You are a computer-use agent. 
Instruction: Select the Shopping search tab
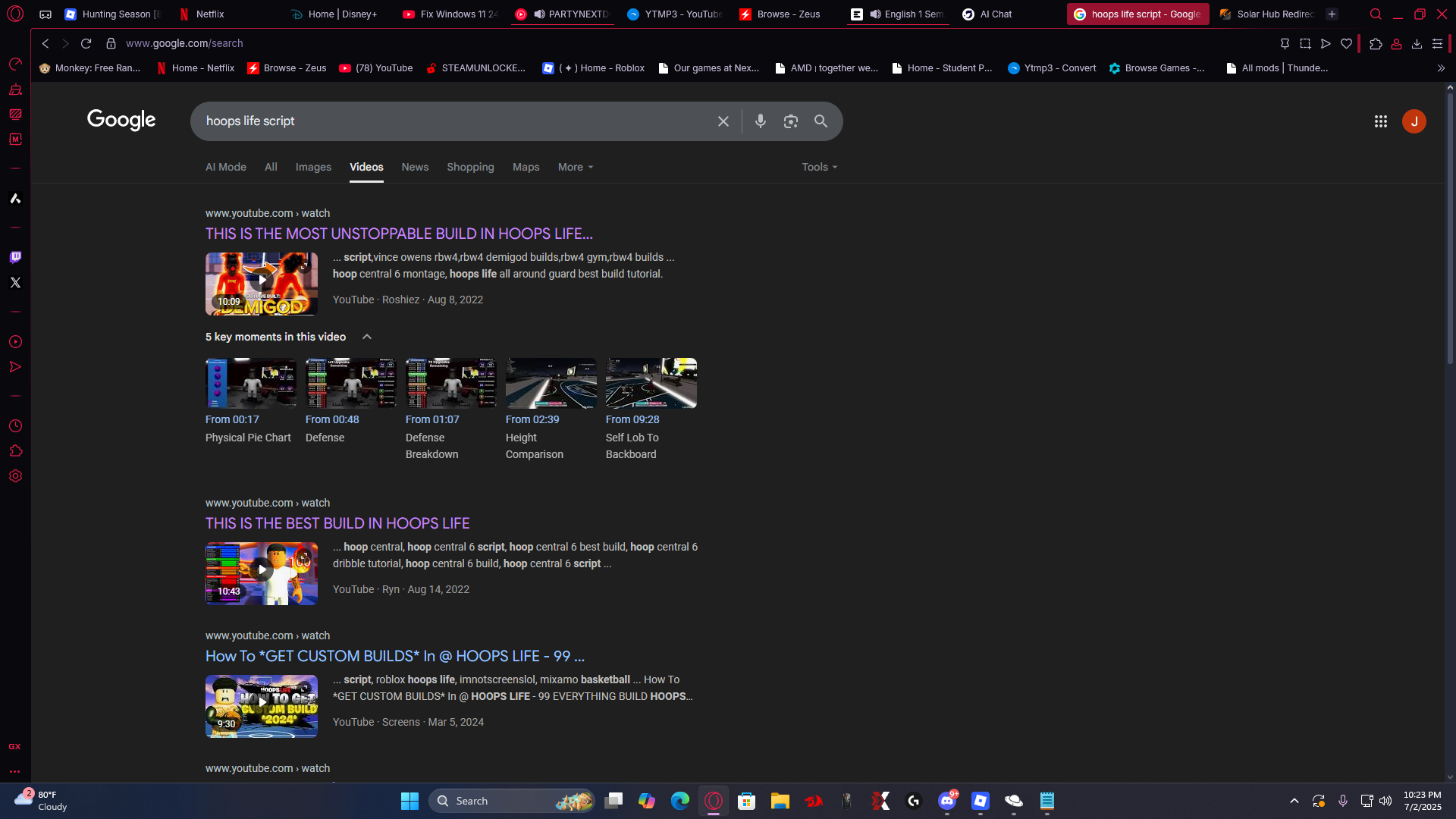[x=470, y=167]
